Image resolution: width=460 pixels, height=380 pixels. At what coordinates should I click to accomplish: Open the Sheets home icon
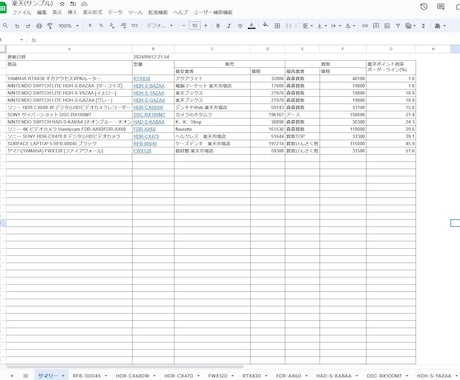point(3,8)
